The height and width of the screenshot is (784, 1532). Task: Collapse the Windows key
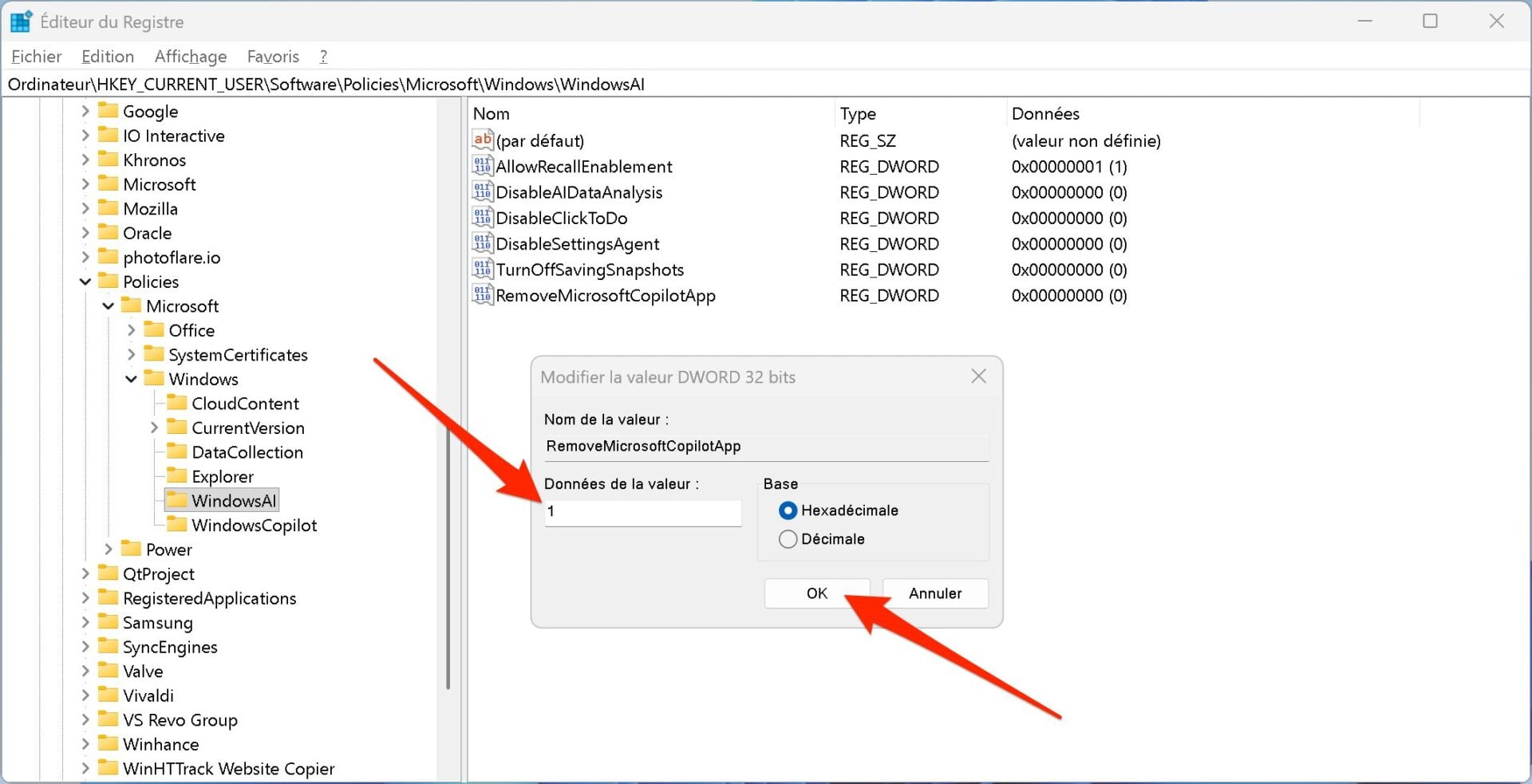pyautogui.click(x=132, y=379)
